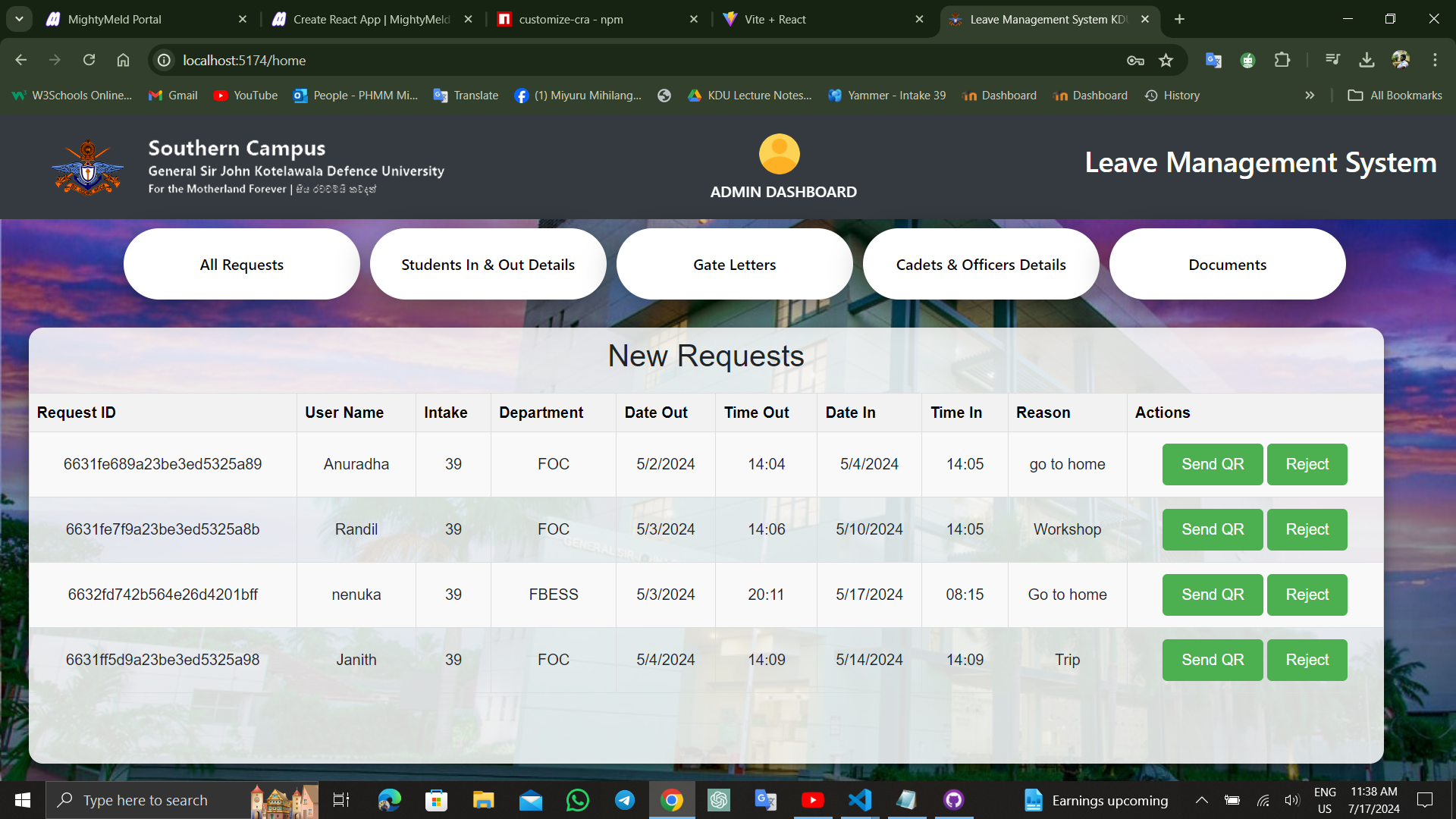Click the KDU university crest logo
1456x819 pixels.
point(88,167)
